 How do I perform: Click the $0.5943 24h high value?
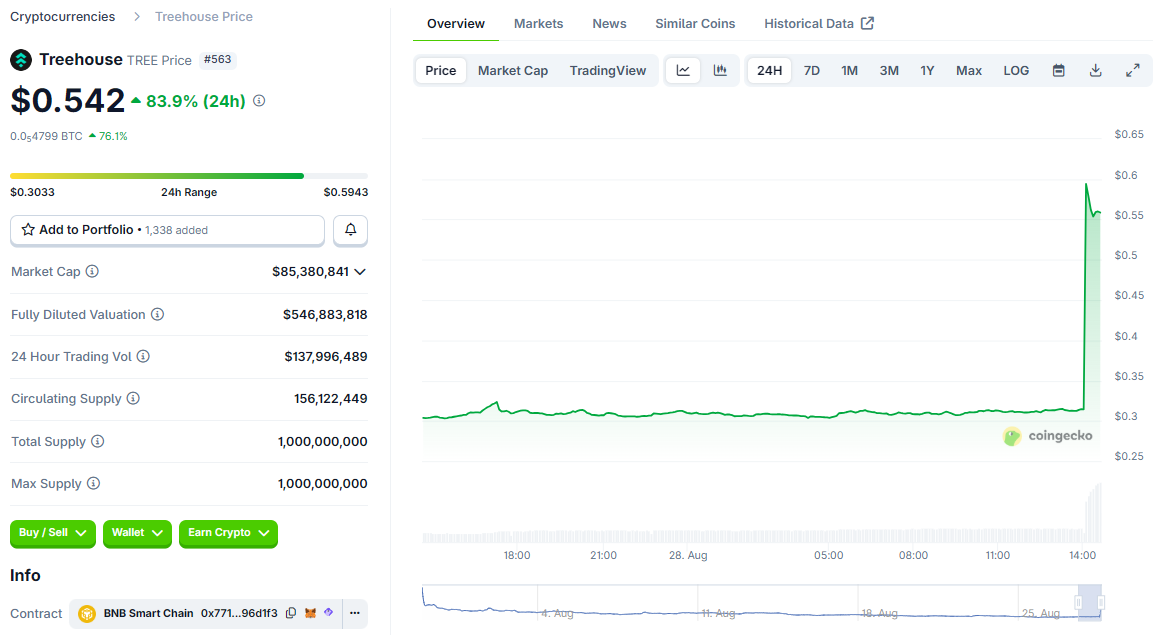346,192
